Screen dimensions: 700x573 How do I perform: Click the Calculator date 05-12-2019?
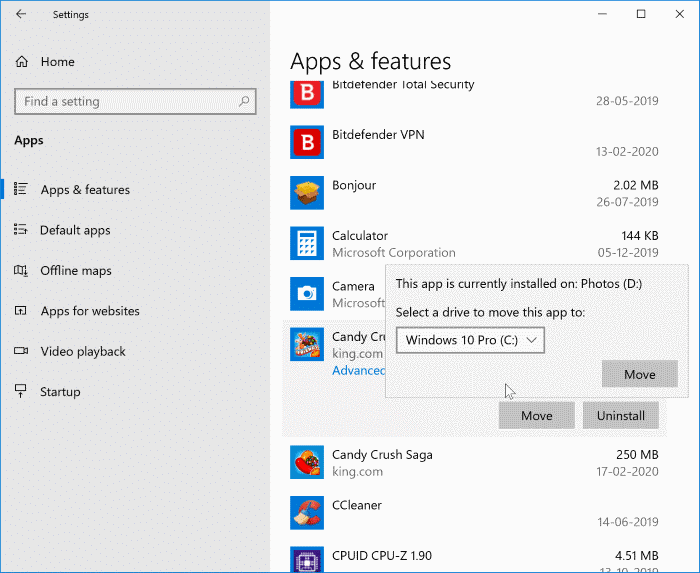pyautogui.click(x=628, y=253)
